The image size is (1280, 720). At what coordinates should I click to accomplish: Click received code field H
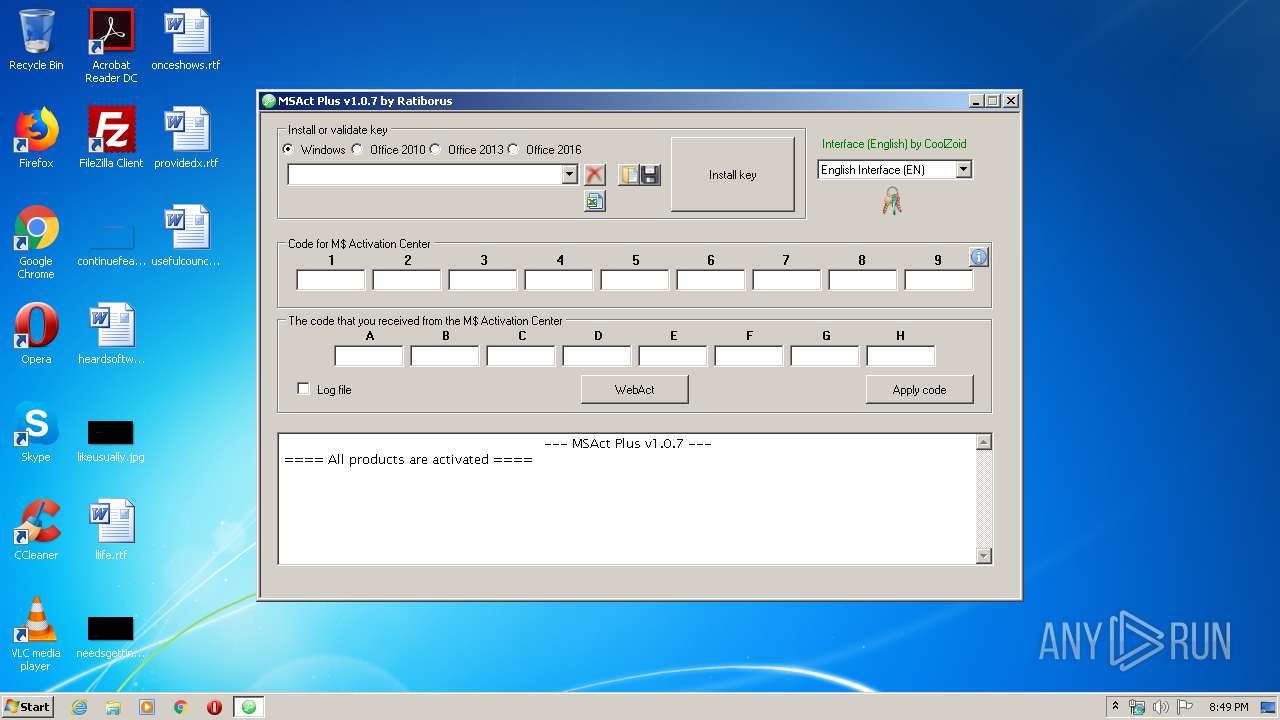tap(901, 356)
